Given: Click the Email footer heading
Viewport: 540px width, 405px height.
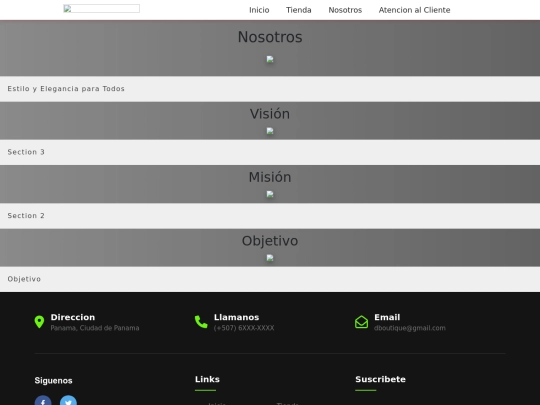Looking at the screenshot, I should coord(387,317).
